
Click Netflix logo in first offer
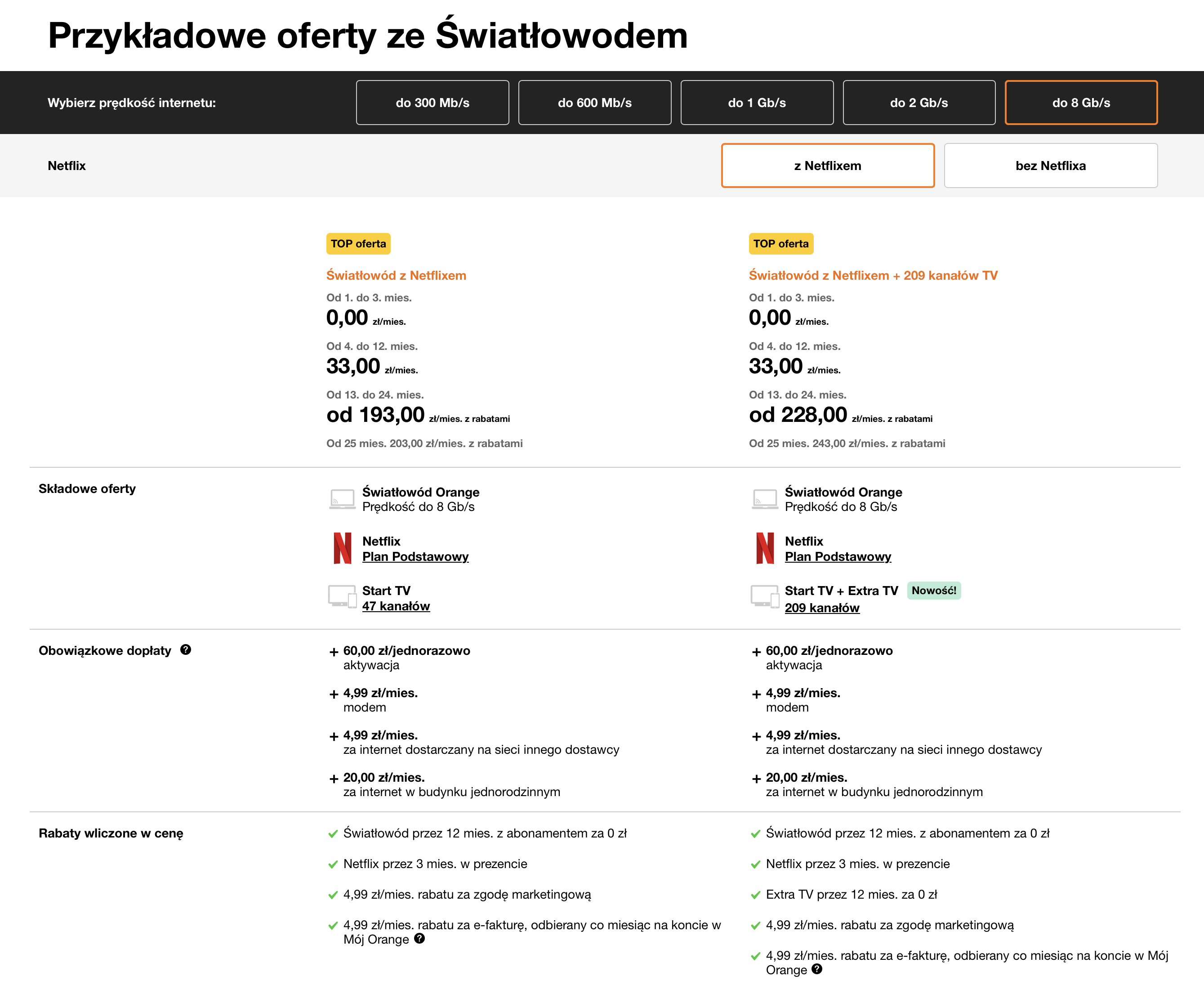pyautogui.click(x=342, y=548)
